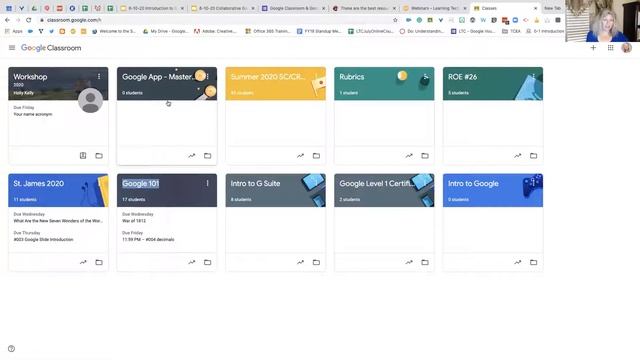Open the Google App - Master class

click(157, 77)
